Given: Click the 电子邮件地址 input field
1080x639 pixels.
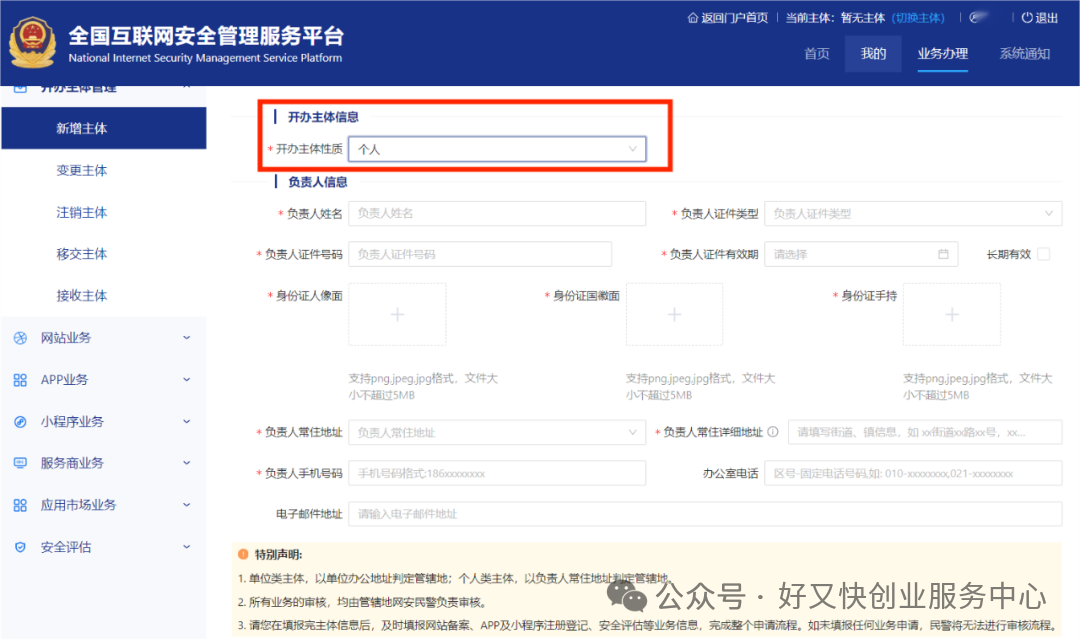Looking at the screenshot, I should point(705,514).
